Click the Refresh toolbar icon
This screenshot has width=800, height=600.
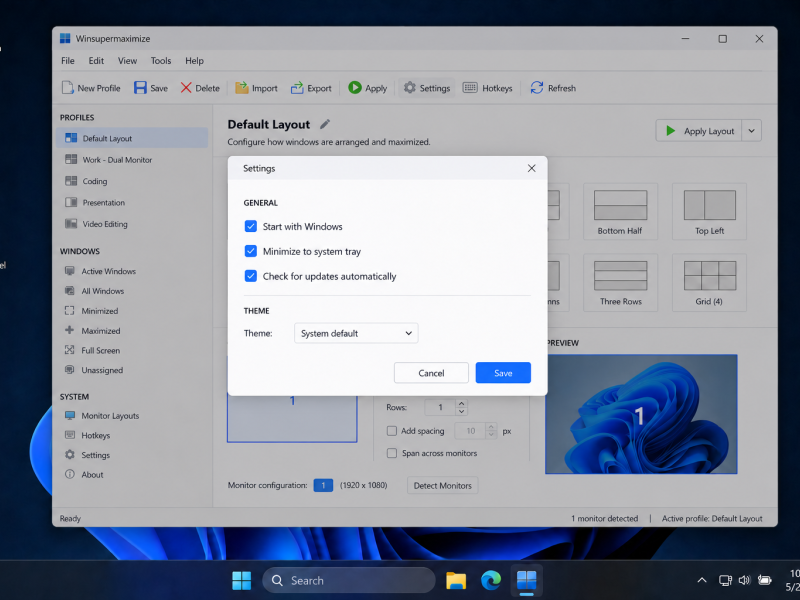point(536,88)
